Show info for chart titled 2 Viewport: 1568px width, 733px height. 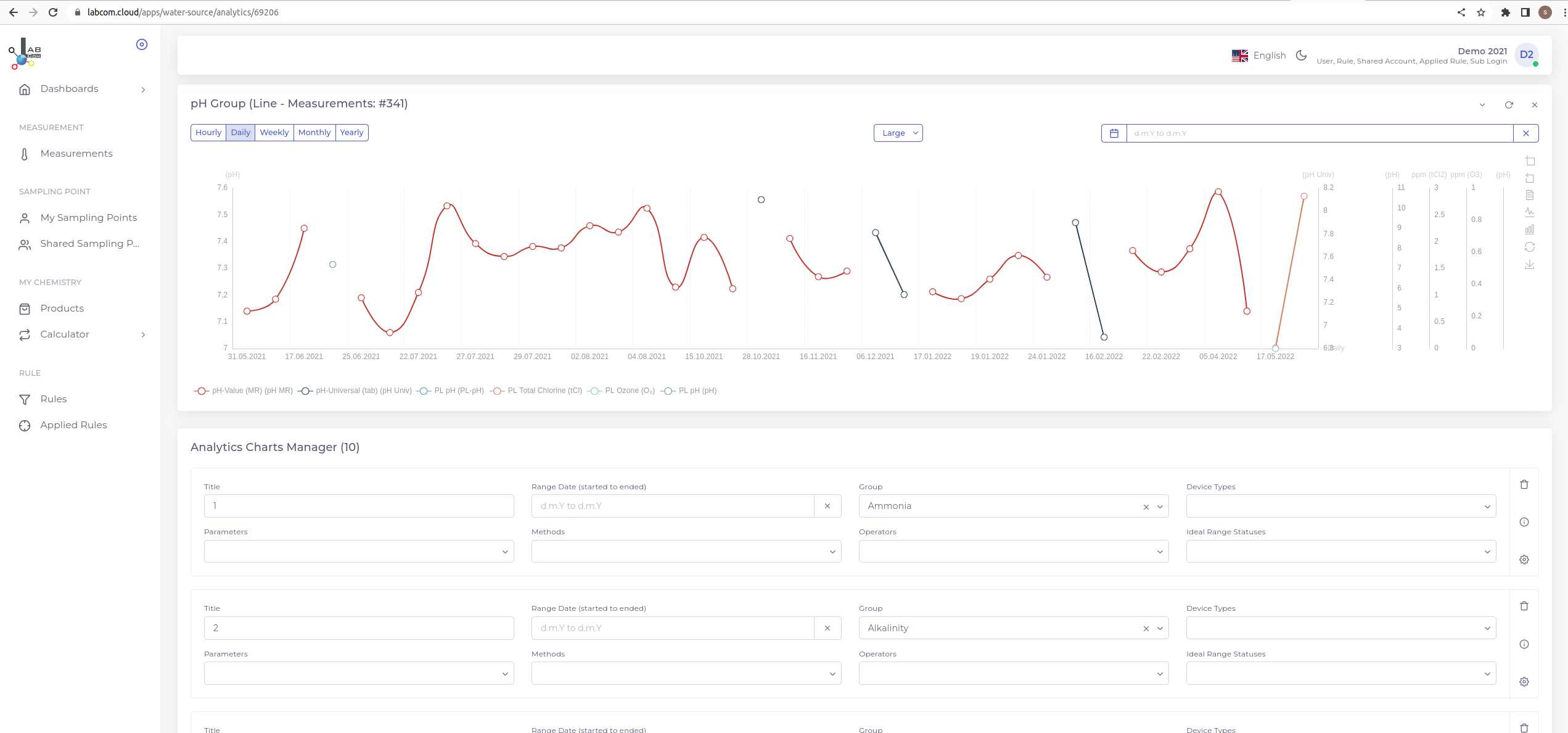coord(1524,644)
